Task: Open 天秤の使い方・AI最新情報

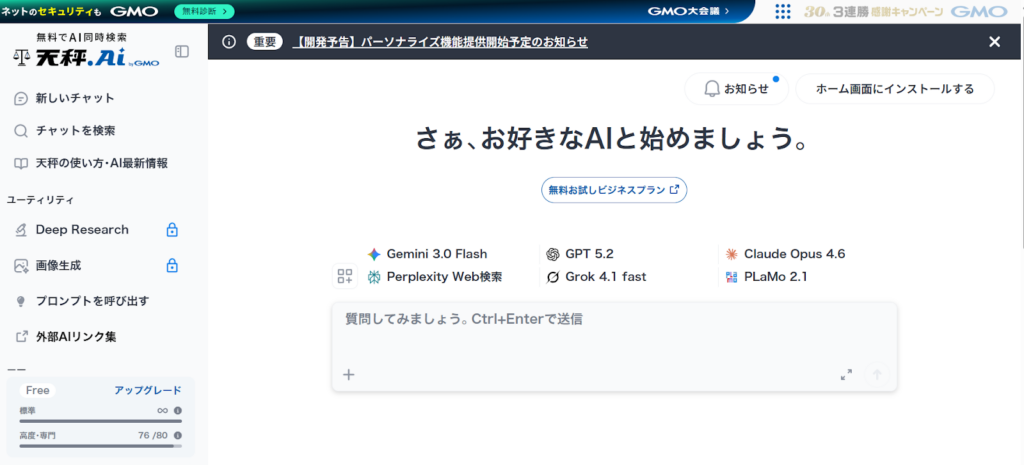Action: (91, 163)
